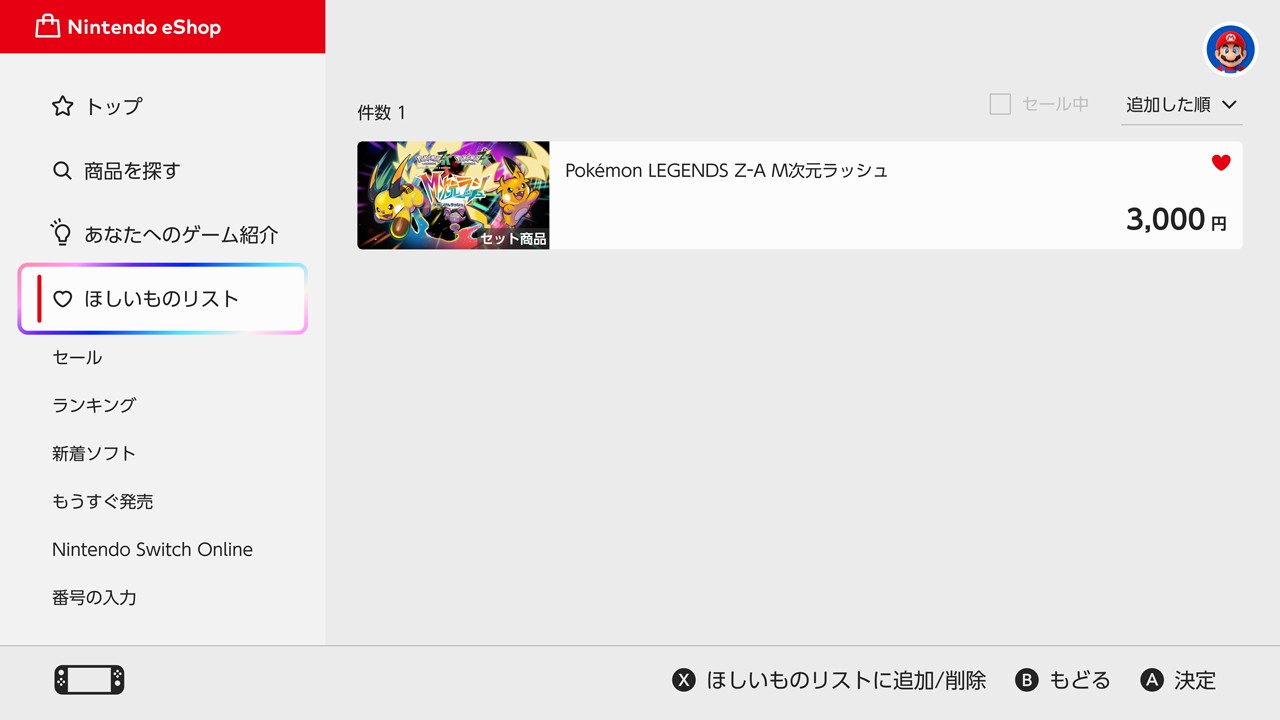
Task: Select ランキング in the sidebar
Action: tap(94, 405)
